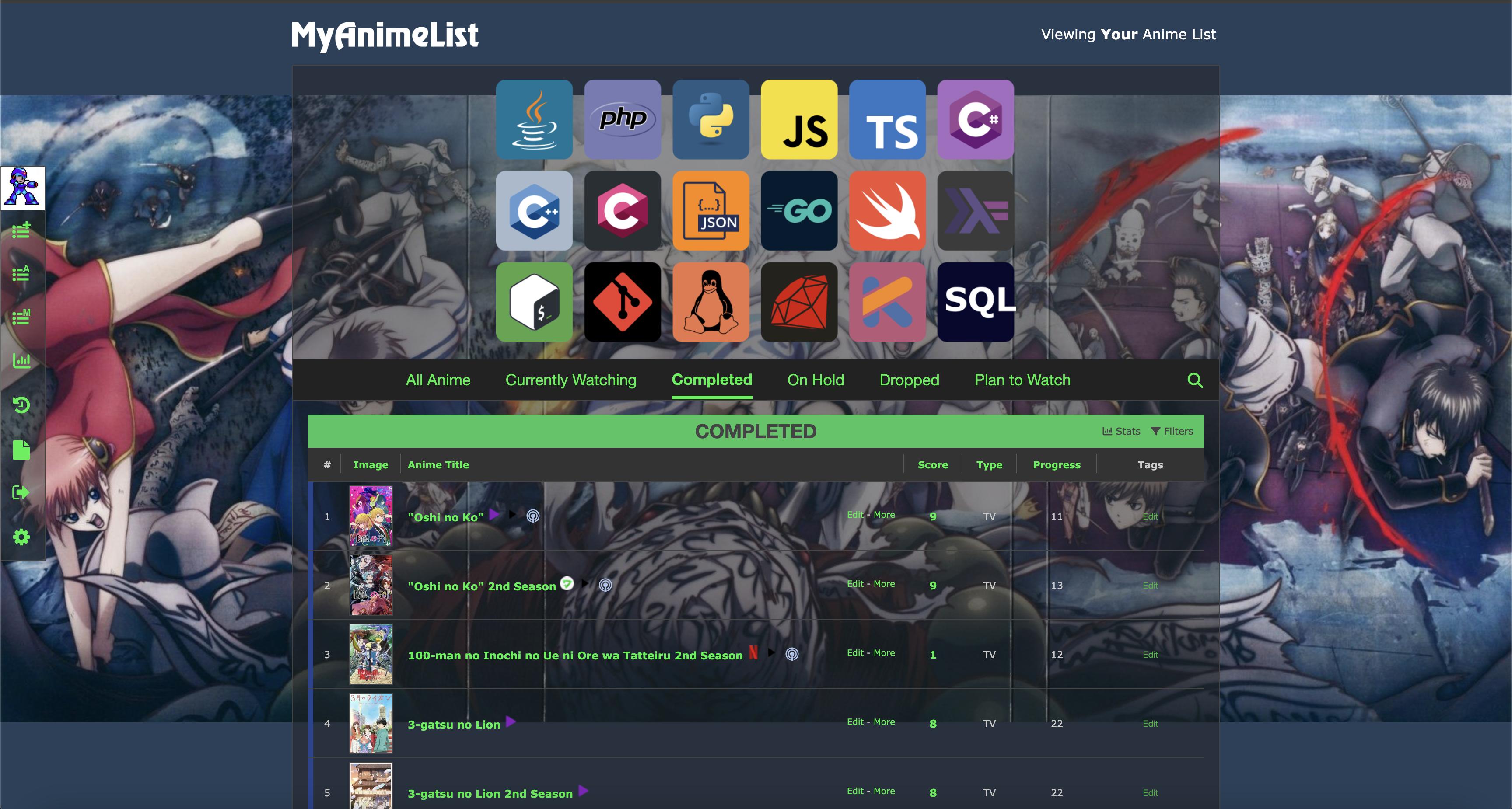
Task: Click the Mega Man avatar in sidebar
Action: click(23, 188)
